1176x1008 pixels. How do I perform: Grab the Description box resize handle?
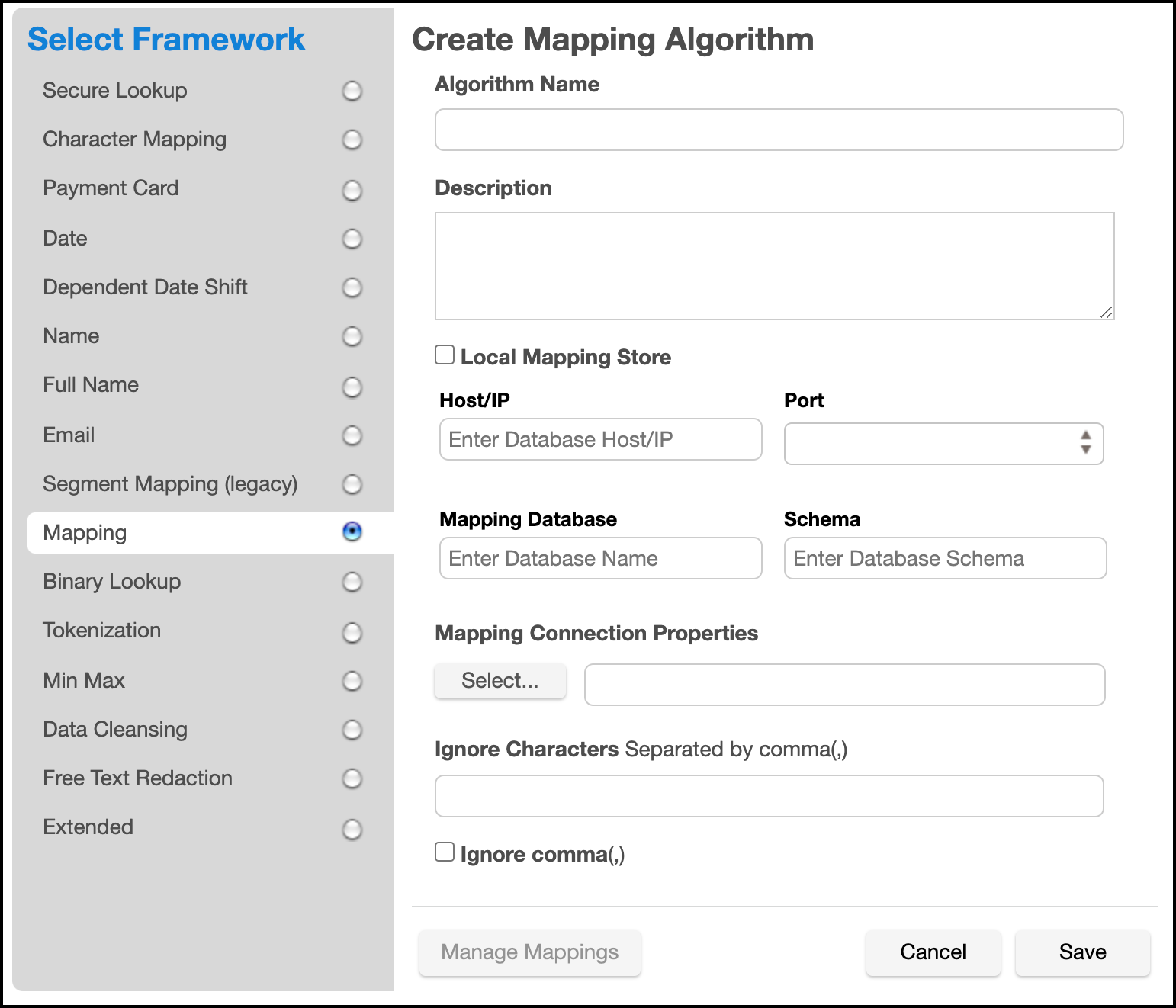[x=1106, y=312]
